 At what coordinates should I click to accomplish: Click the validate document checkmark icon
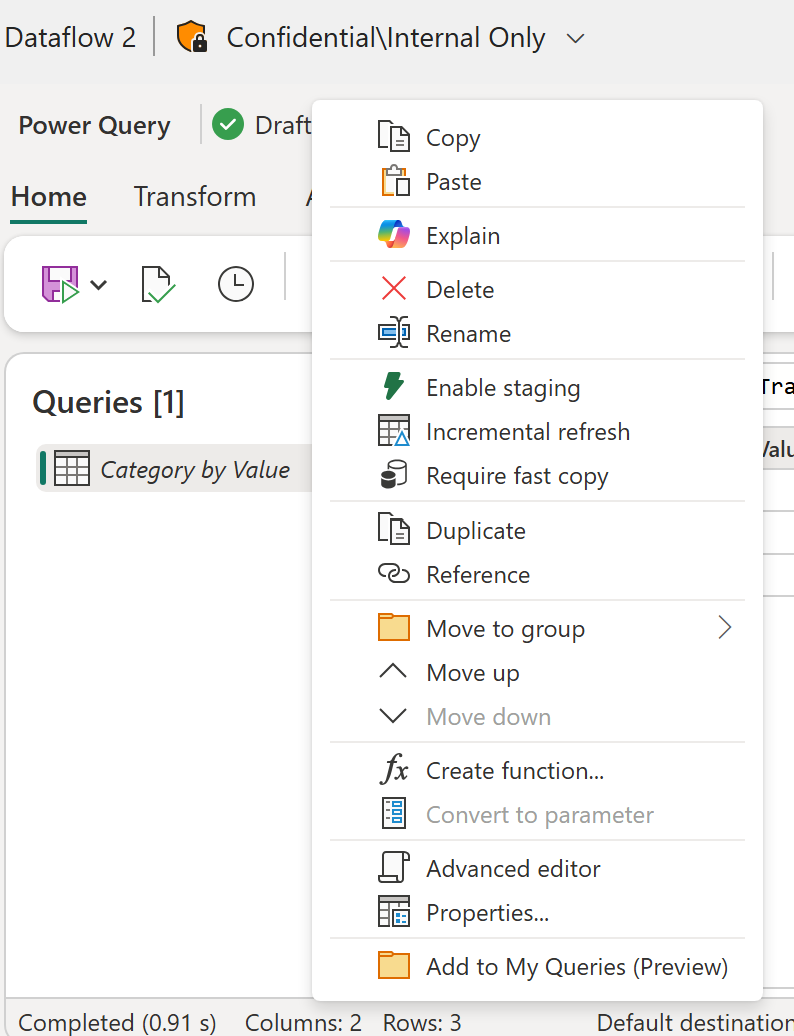(158, 284)
